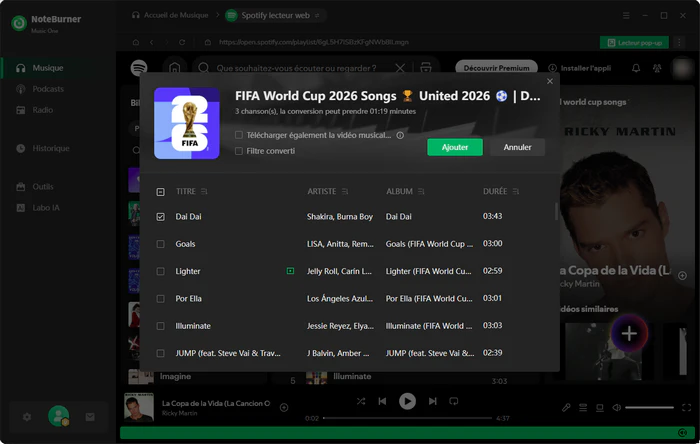Skip to the previous track

tap(382, 401)
